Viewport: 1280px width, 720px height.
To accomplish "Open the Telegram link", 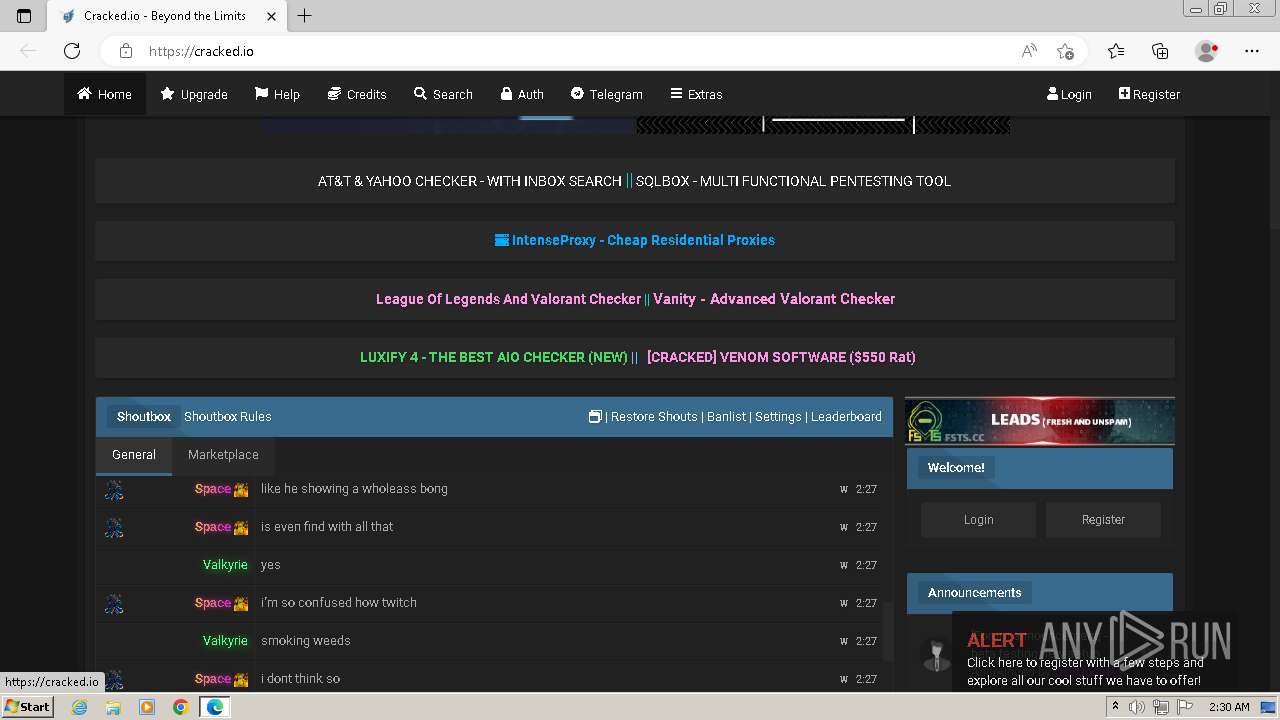I will click(607, 94).
